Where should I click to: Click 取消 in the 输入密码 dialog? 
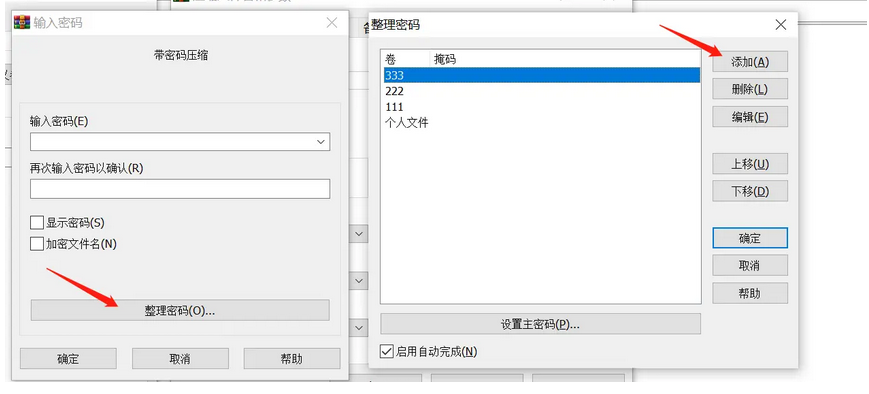(180, 359)
